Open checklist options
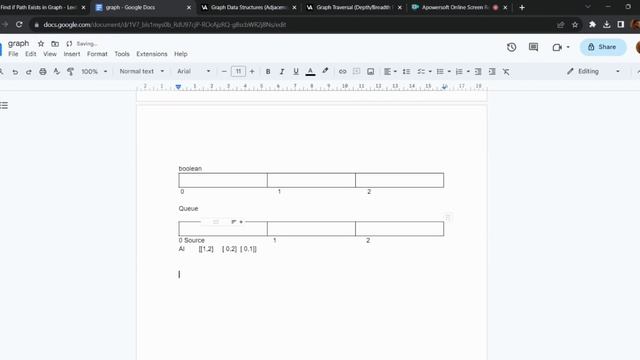Viewport: 640px width, 360px height. click(x=424, y=71)
